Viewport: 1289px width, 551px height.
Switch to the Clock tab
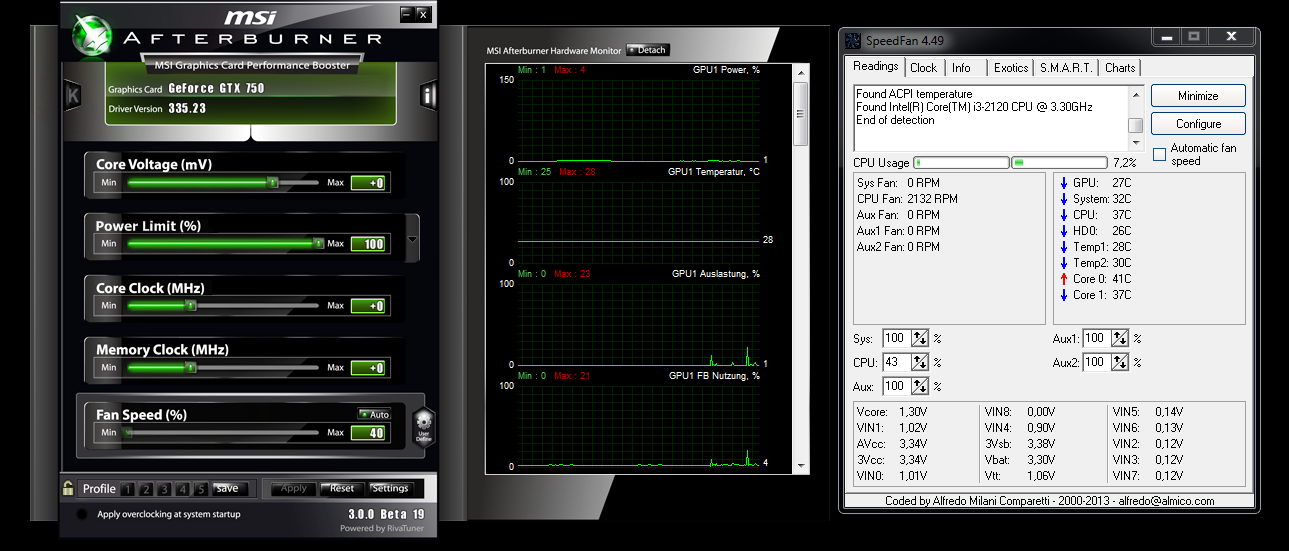[923, 68]
